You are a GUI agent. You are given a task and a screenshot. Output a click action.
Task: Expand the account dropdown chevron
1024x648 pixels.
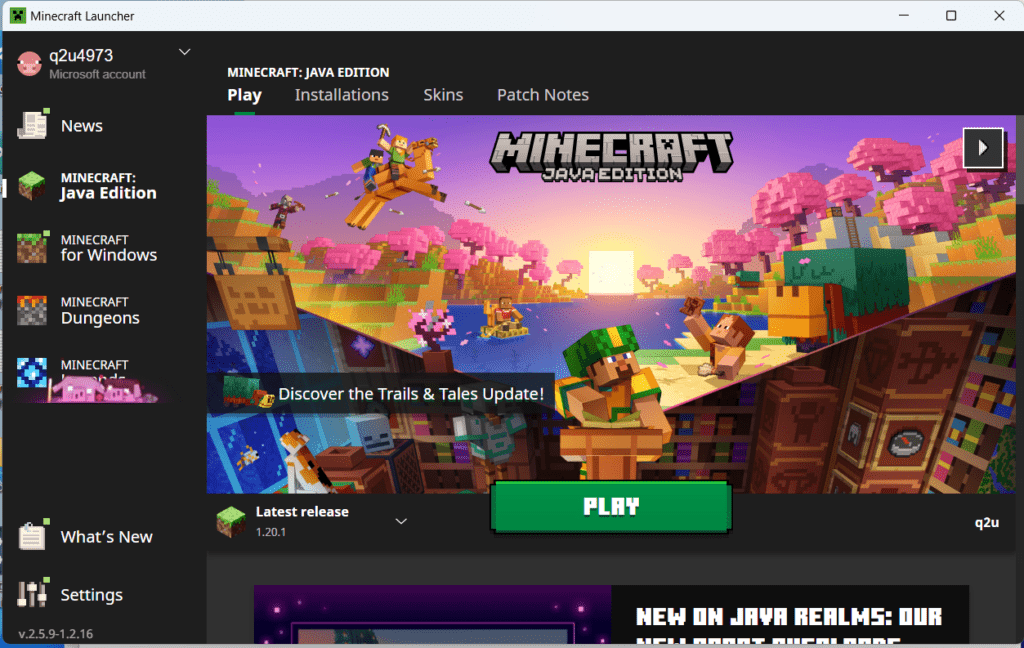click(x=184, y=52)
